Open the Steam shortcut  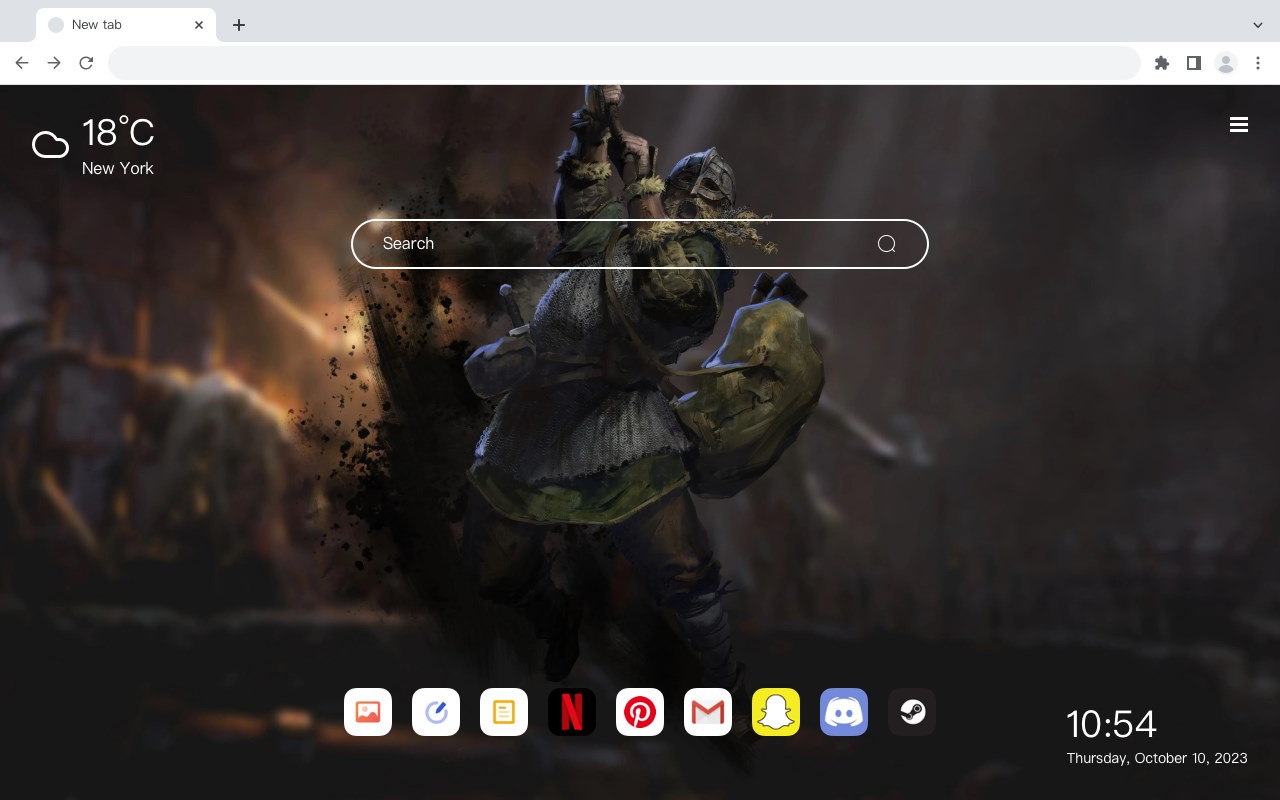tap(912, 712)
